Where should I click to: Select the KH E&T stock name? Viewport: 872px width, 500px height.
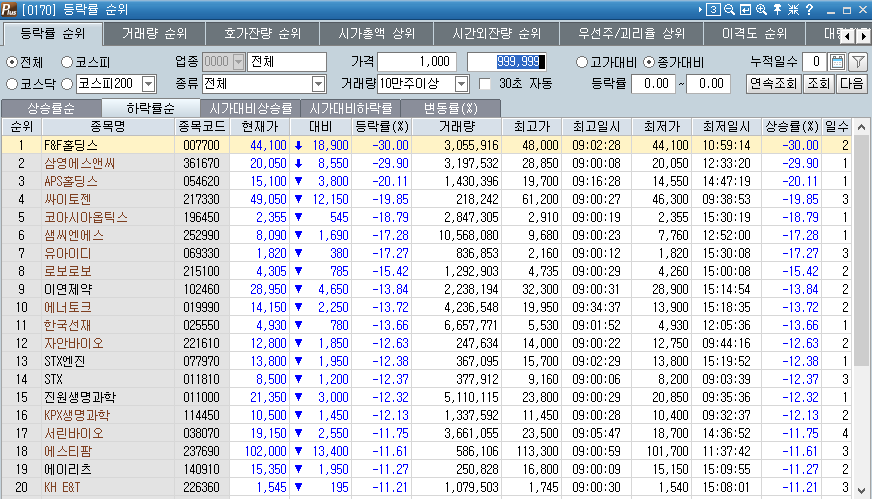(x=62, y=487)
